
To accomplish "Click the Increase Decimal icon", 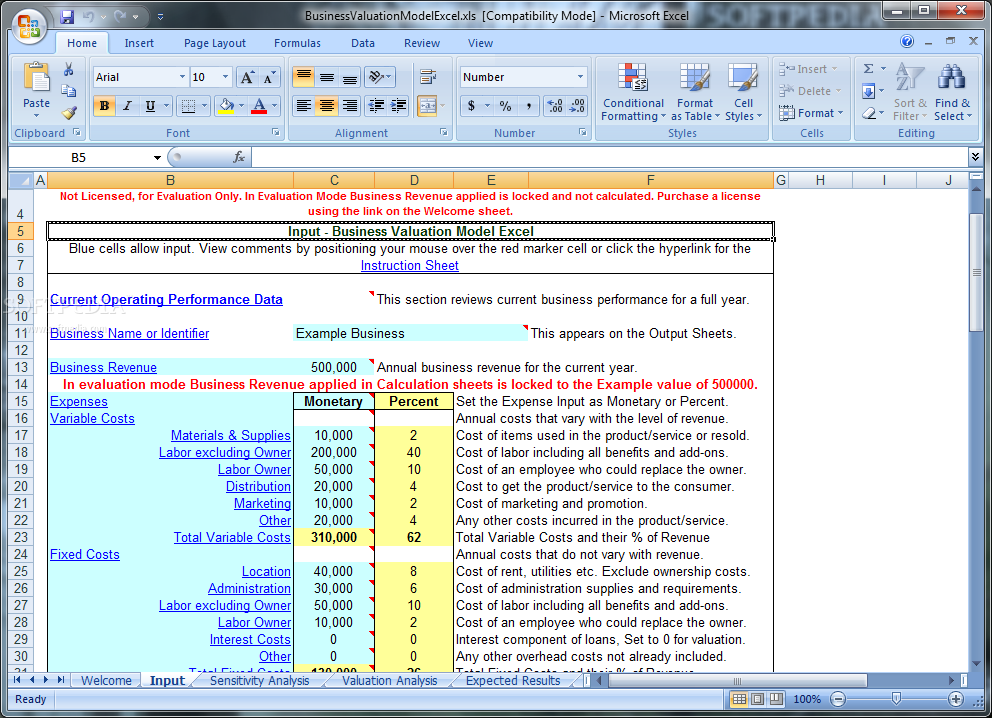I will click(554, 106).
